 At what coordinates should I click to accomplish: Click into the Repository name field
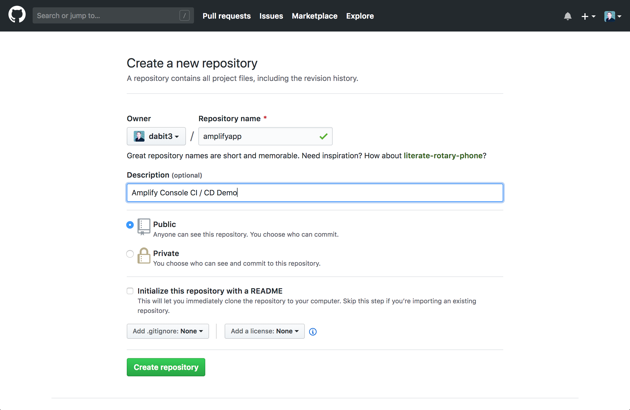coord(265,136)
